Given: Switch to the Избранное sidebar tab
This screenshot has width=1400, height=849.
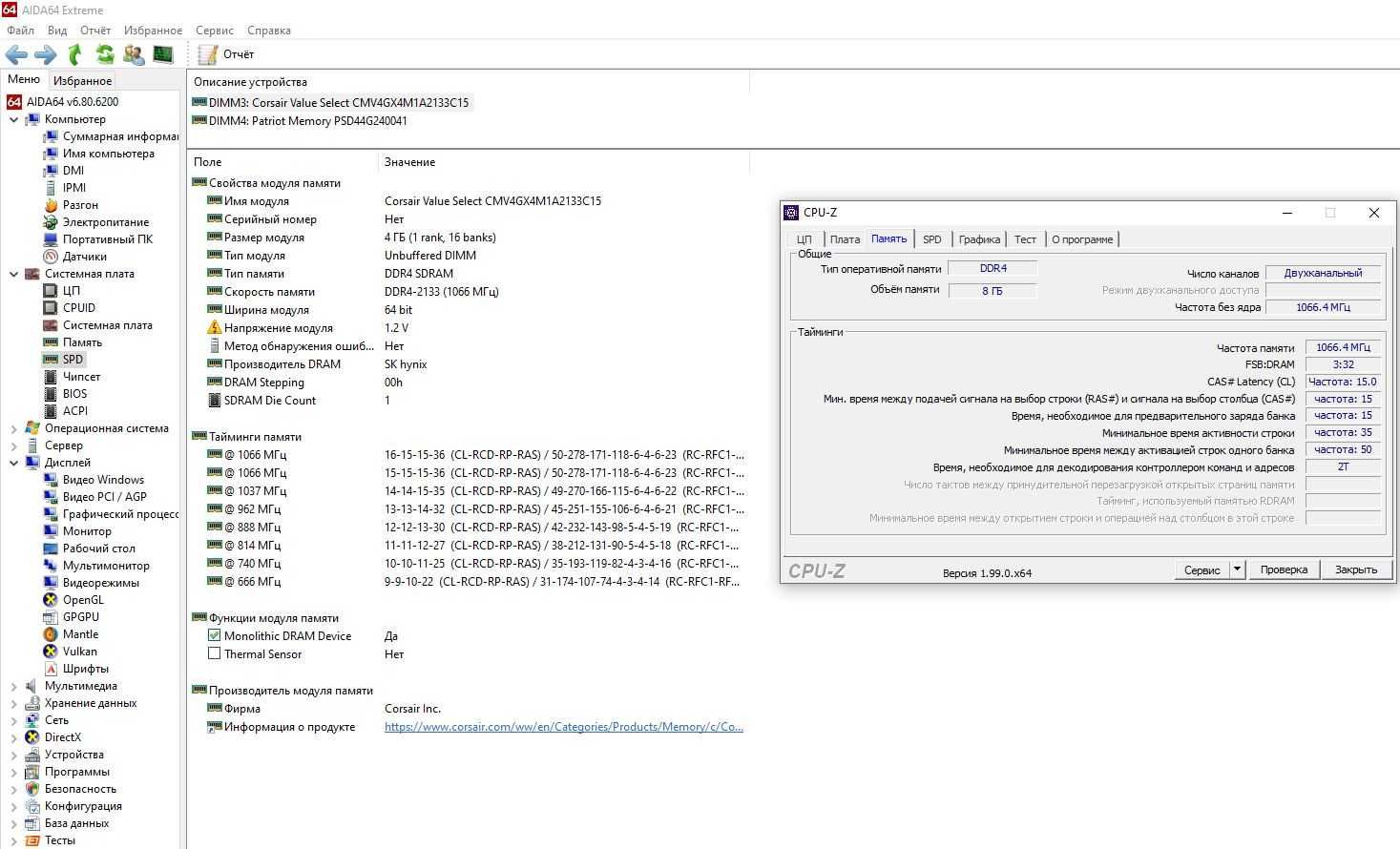Looking at the screenshot, I should (82, 81).
